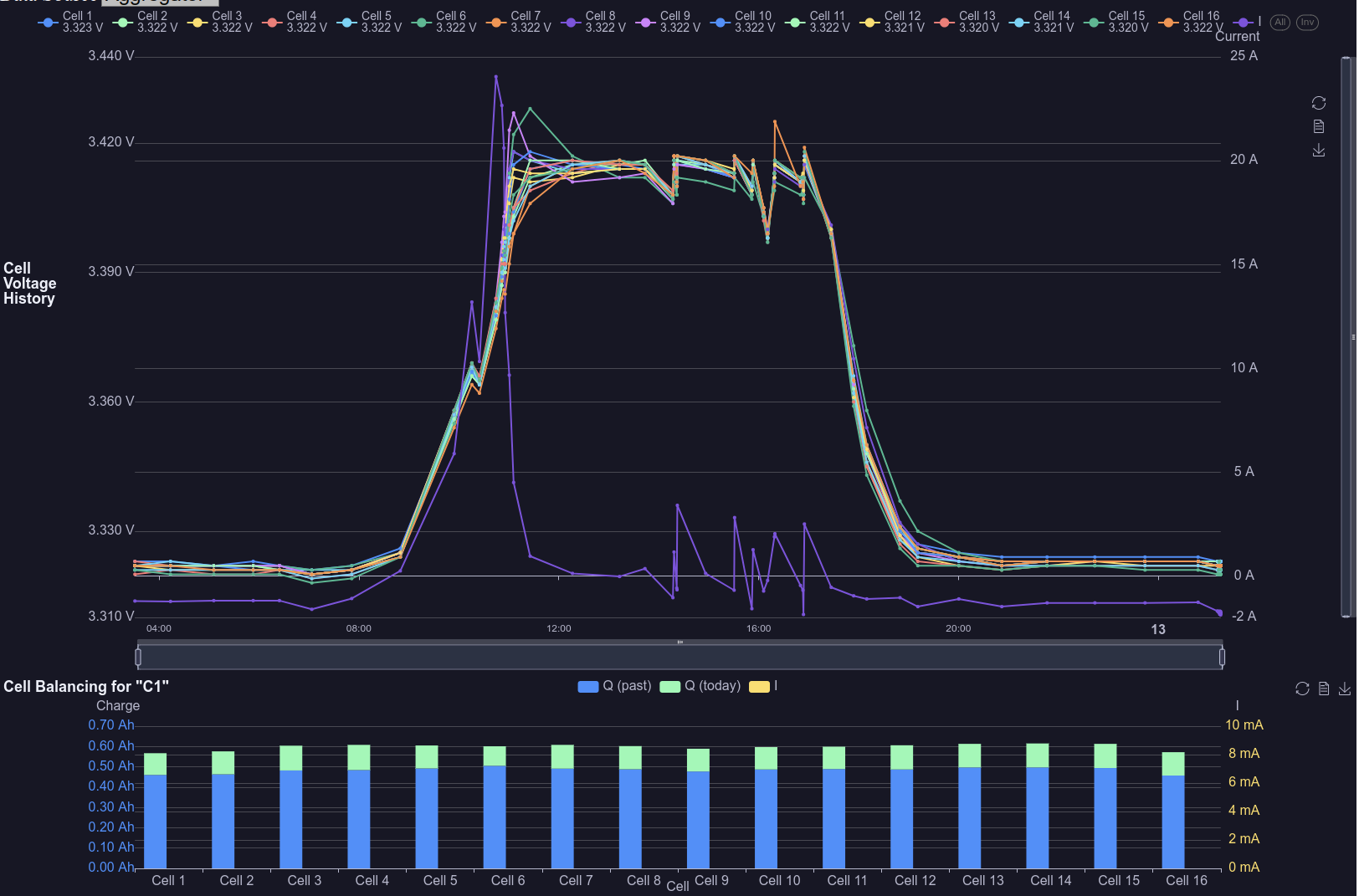Hide Cell 13 line via legend
Image resolution: width=1359 pixels, height=896 pixels.
tap(967, 22)
